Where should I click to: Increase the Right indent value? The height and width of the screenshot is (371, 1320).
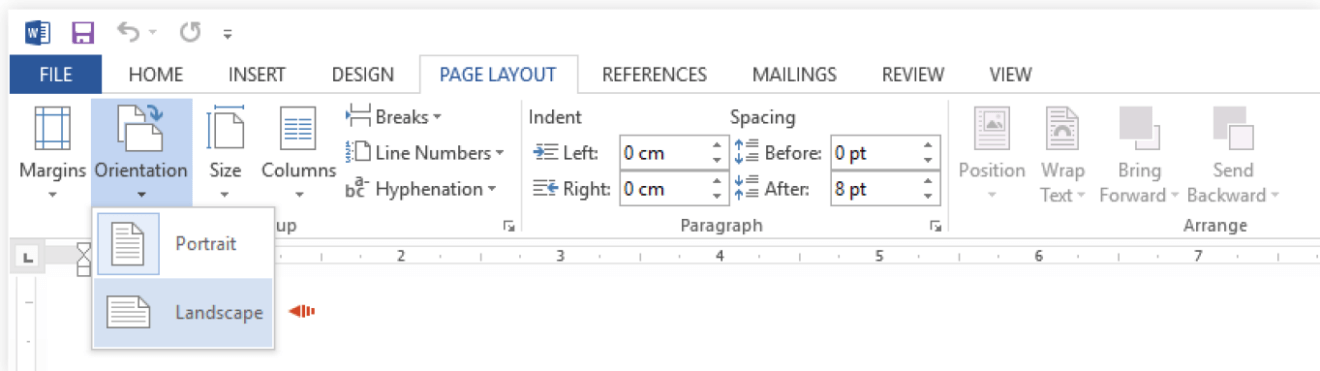717,180
